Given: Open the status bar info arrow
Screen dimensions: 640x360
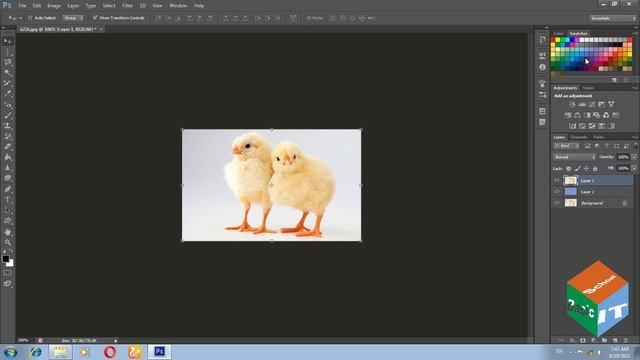Looking at the screenshot, I should 116,340.
